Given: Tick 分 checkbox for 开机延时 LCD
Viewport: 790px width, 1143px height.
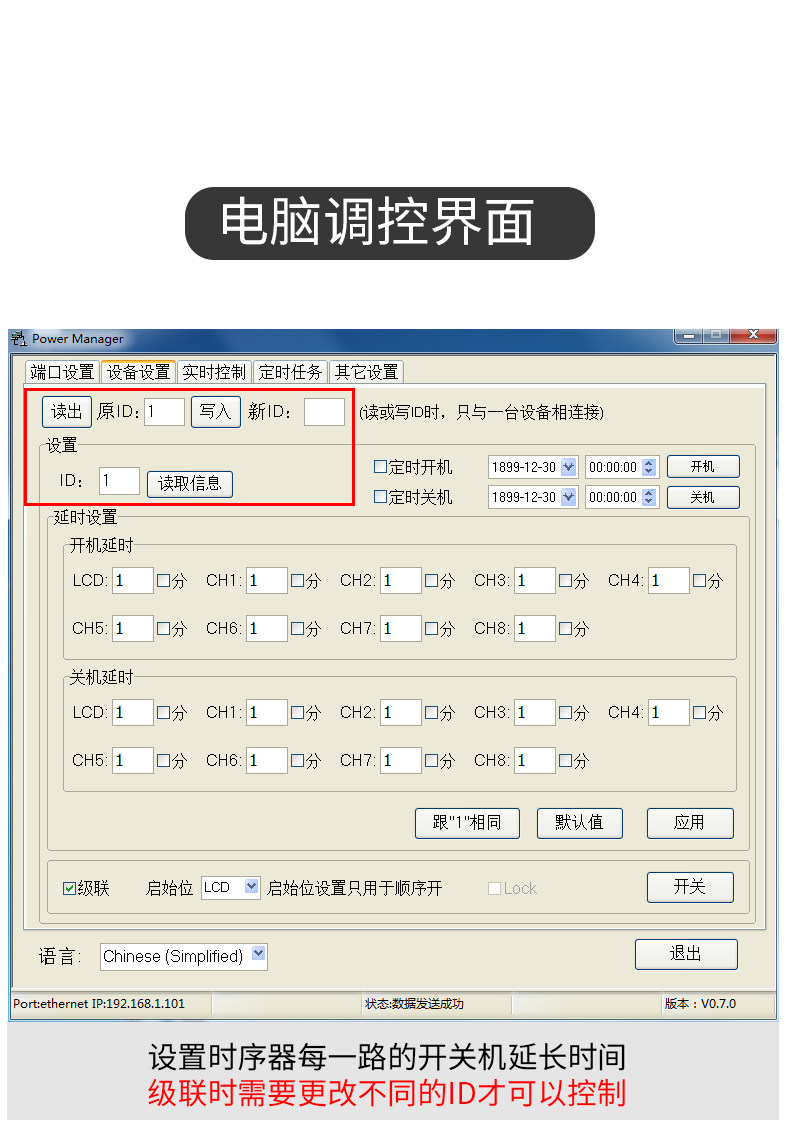Looking at the screenshot, I should click(x=163, y=580).
